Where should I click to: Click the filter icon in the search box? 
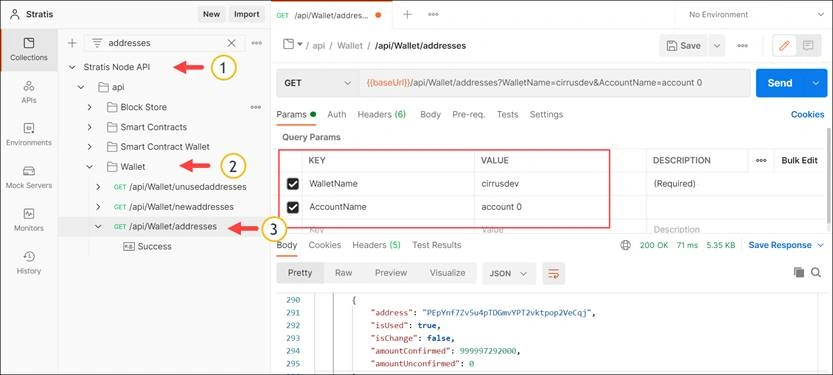[x=97, y=43]
